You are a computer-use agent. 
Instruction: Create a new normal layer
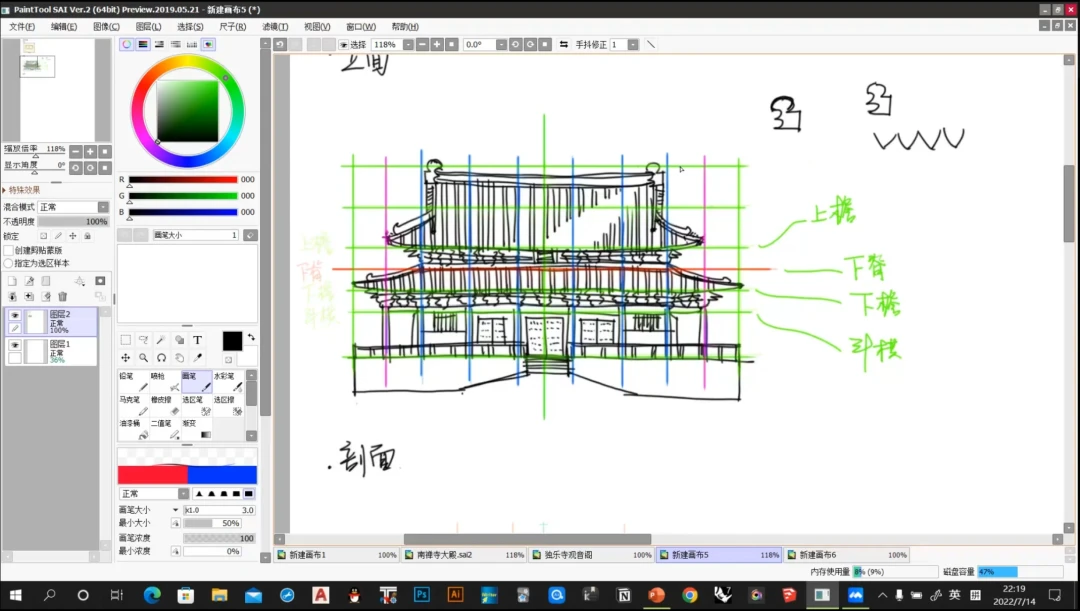[12, 281]
